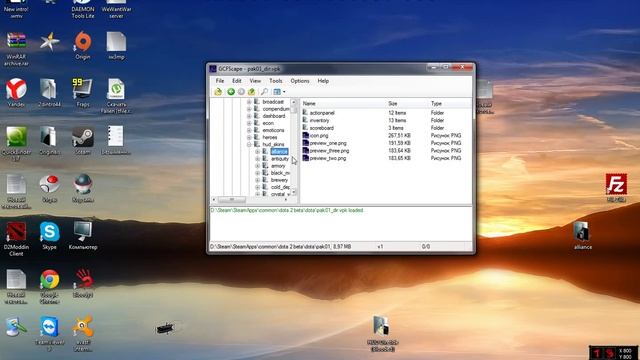Open the Edit menu
Viewport: 640px width, 360px height.
[x=237, y=81]
